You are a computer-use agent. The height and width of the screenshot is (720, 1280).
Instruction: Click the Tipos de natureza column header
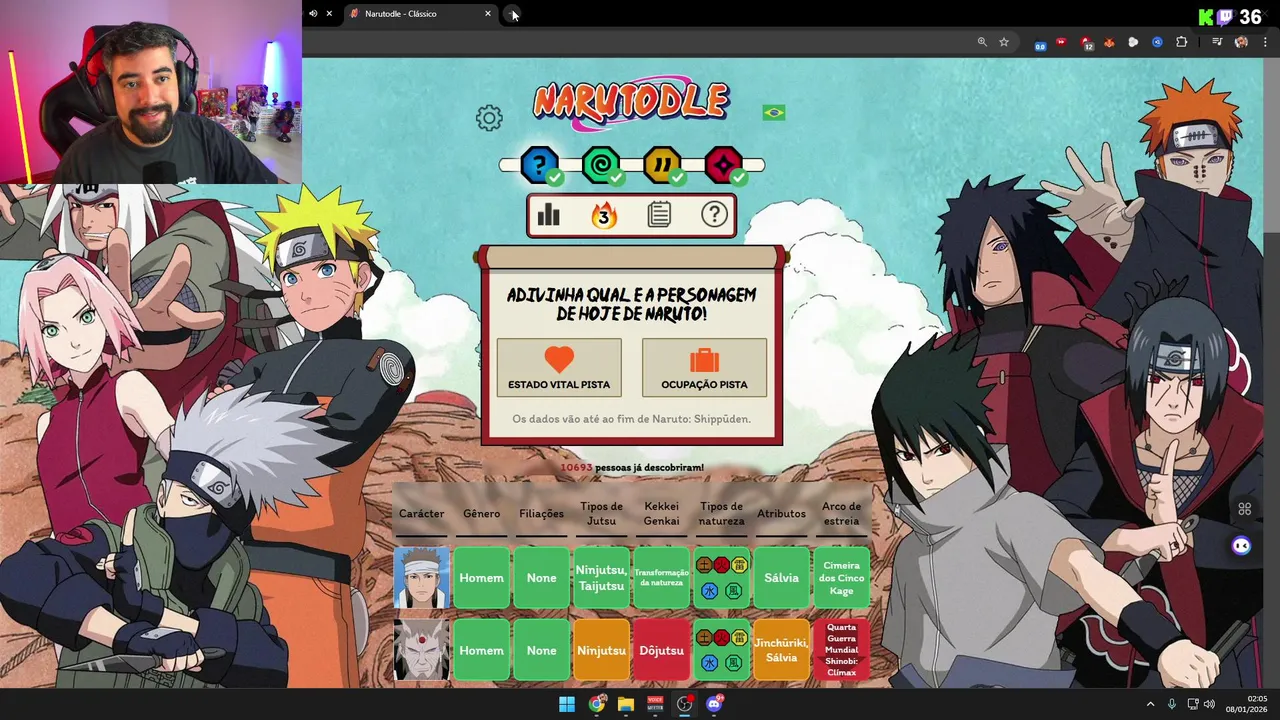(721, 513)
